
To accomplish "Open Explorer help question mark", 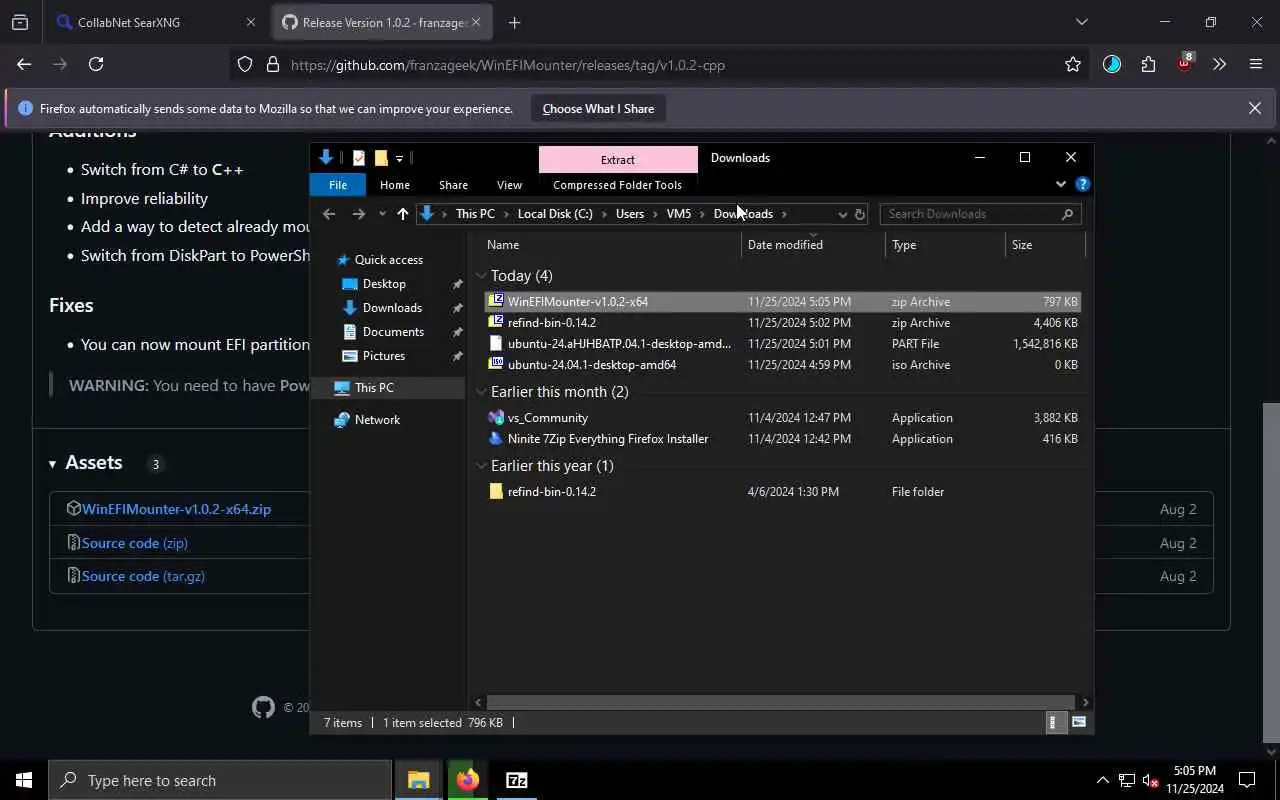I will (1082, 184).
